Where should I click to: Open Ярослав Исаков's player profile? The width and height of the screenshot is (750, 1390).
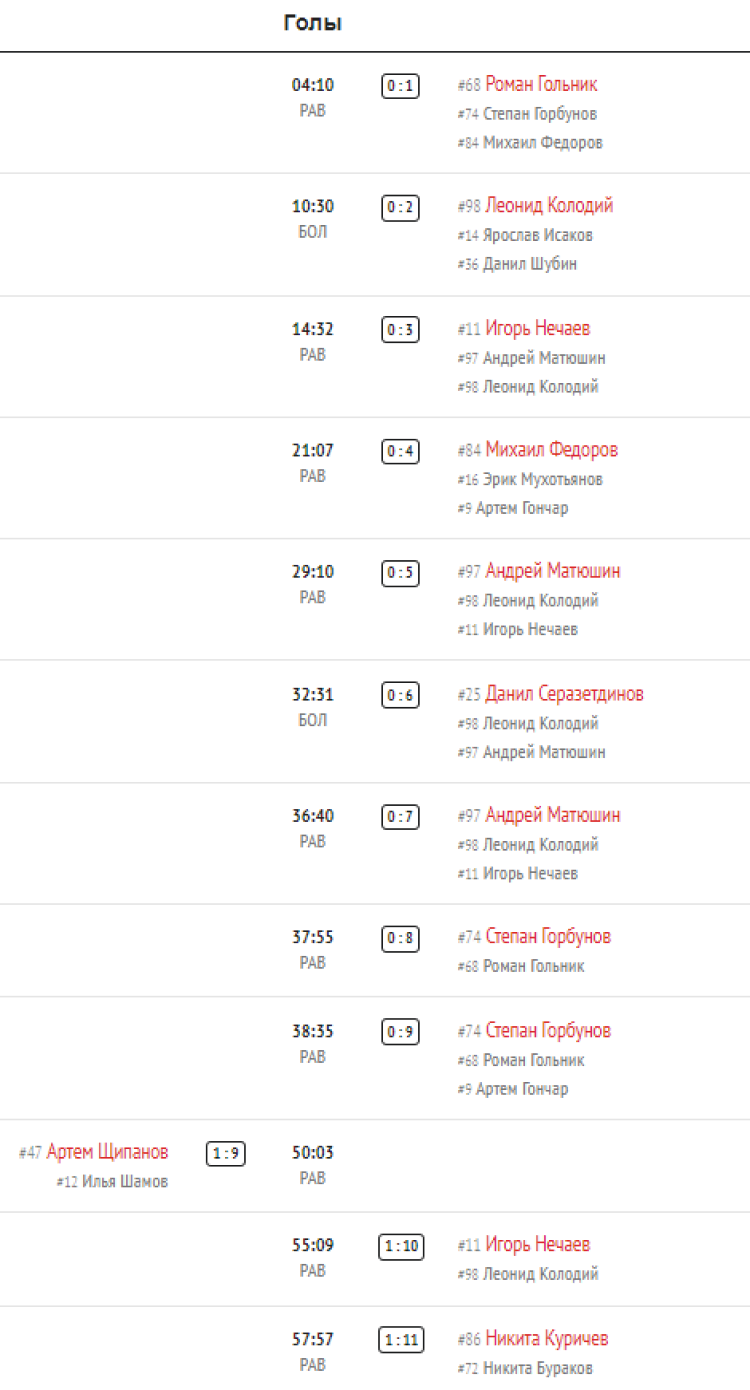538,236
